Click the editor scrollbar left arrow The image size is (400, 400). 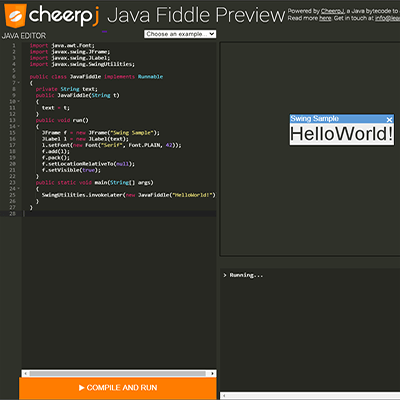pos(25,374)
